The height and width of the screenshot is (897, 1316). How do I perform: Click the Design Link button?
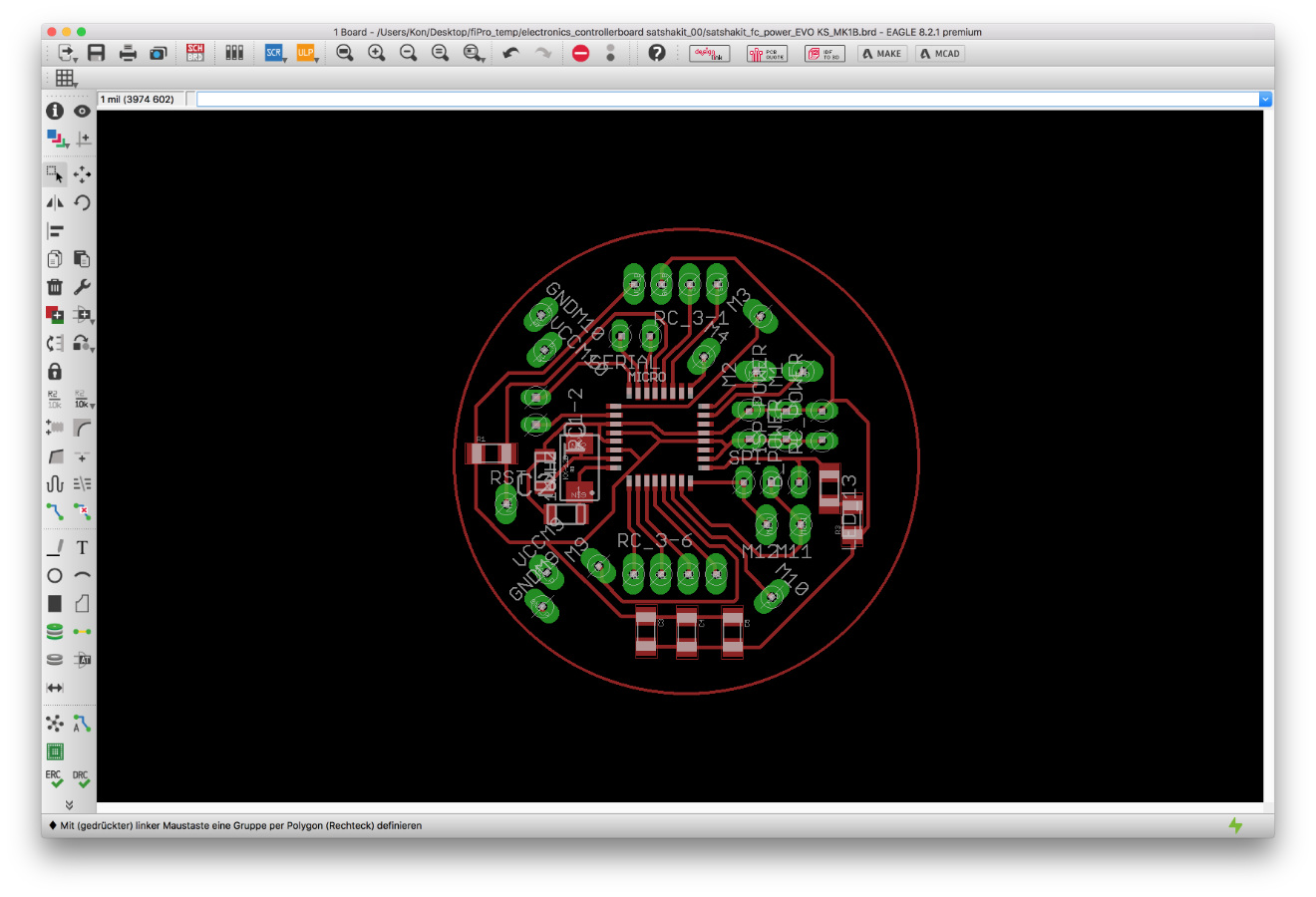(710, 54)
